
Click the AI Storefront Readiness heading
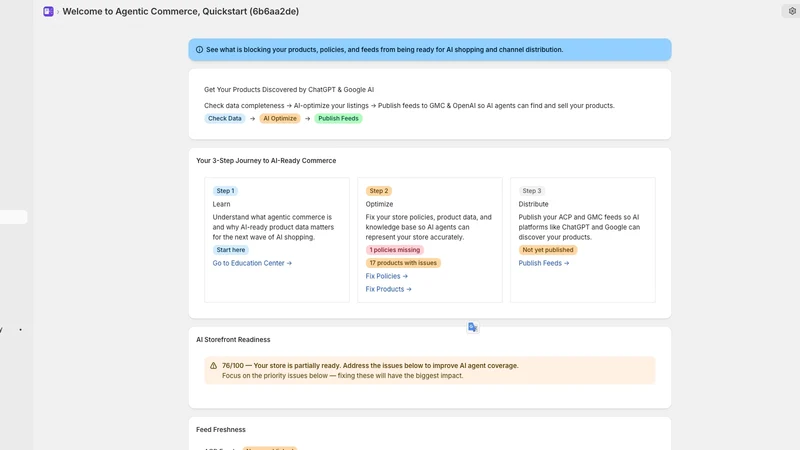(x=233, y=340)
